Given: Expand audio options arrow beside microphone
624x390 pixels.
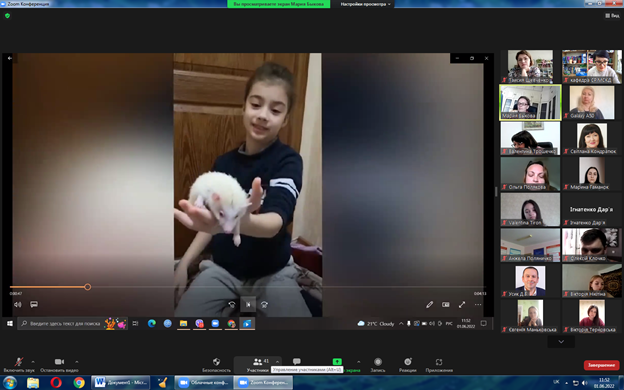Looking at the screenshot, I should (x=33, y=362).
